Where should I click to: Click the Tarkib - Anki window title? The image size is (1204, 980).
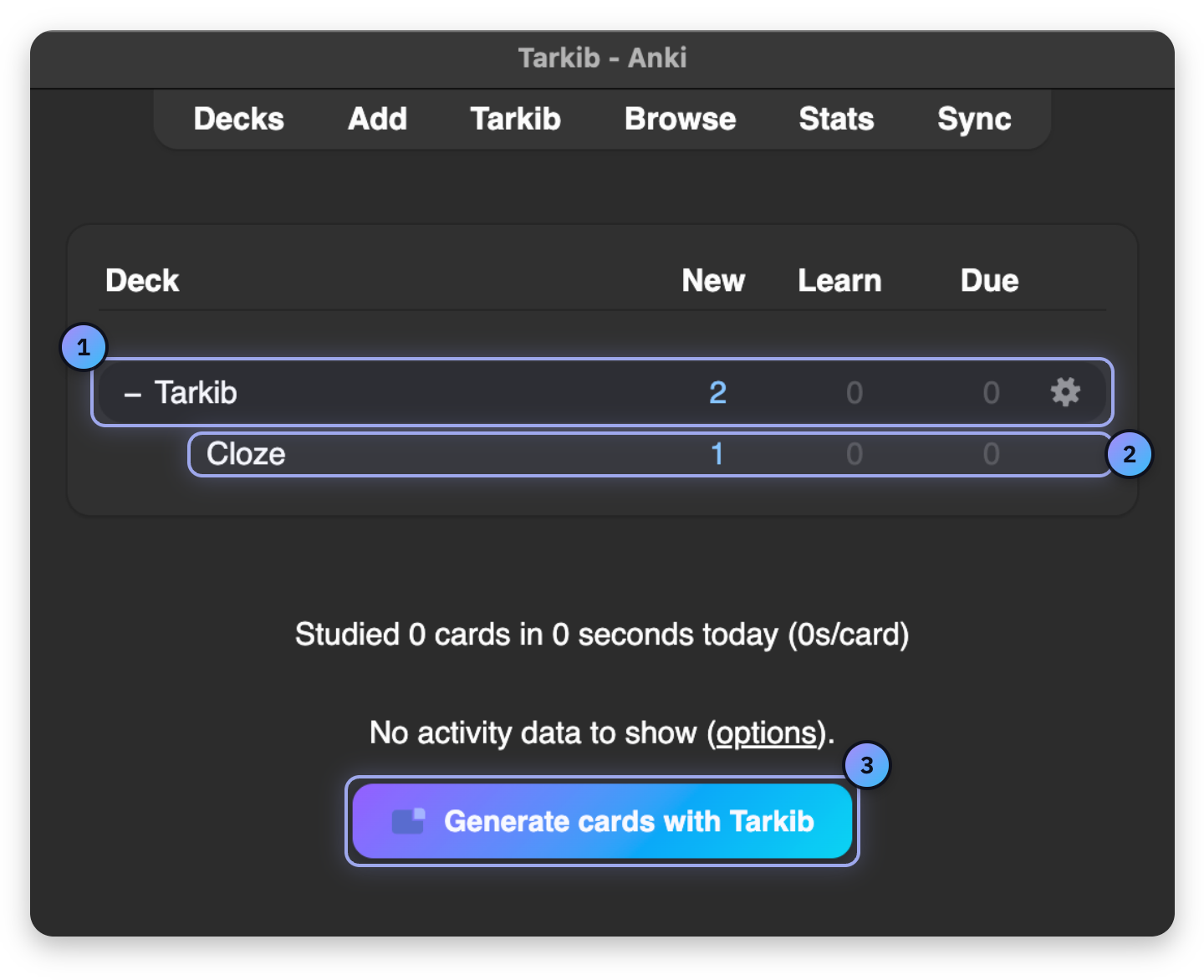point(602,58)
